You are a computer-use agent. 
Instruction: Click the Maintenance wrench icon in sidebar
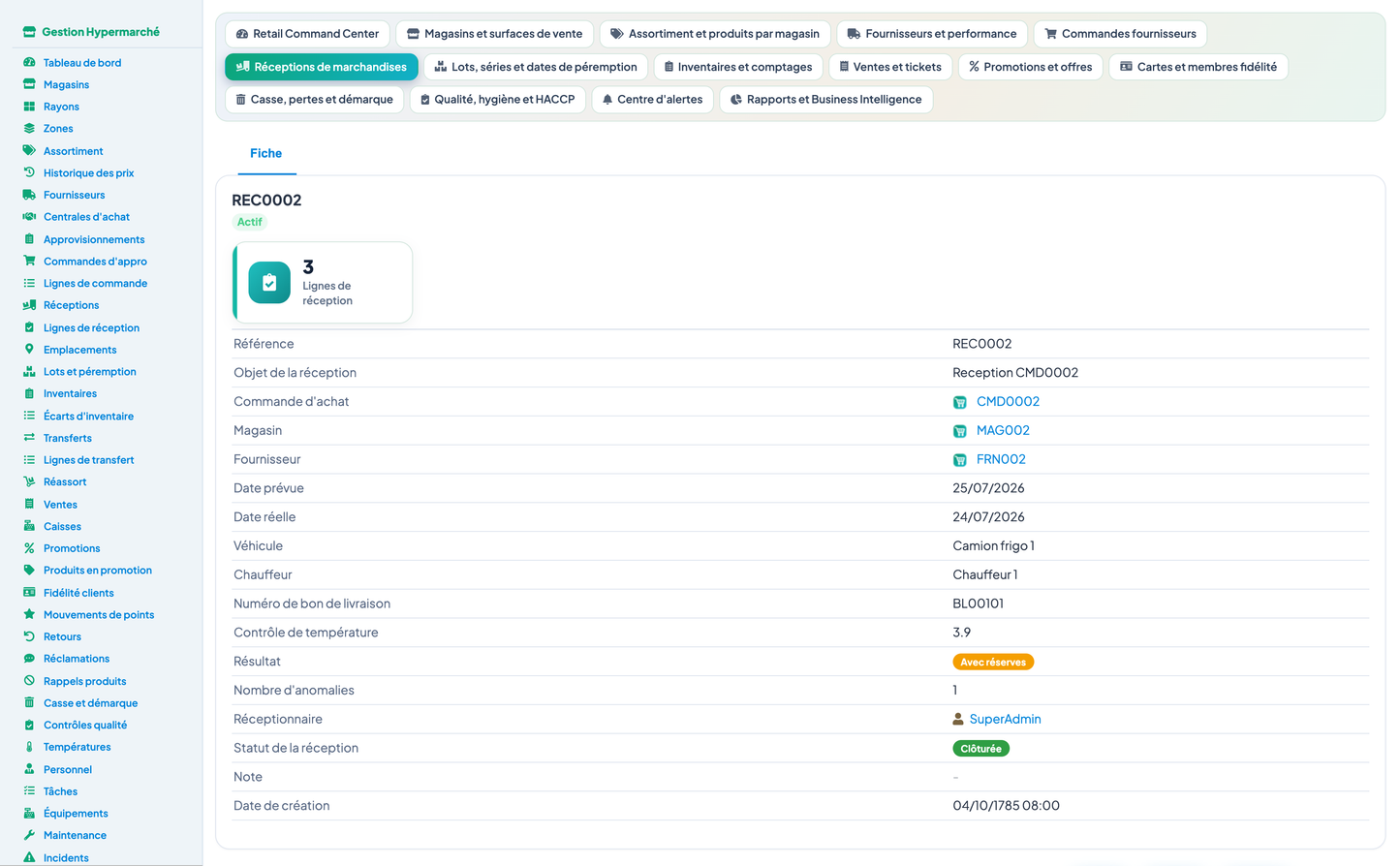29,835
